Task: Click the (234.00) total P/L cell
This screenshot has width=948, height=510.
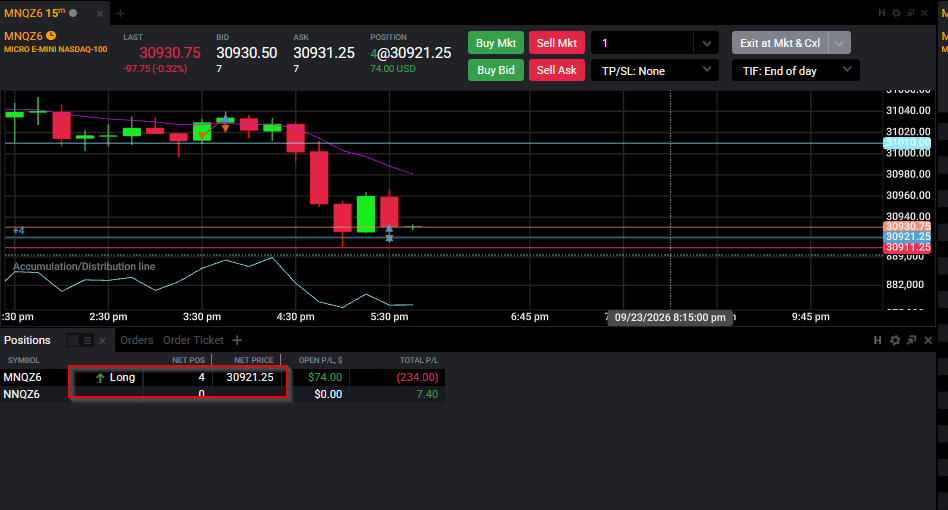Action: click(x=417, y=378)
